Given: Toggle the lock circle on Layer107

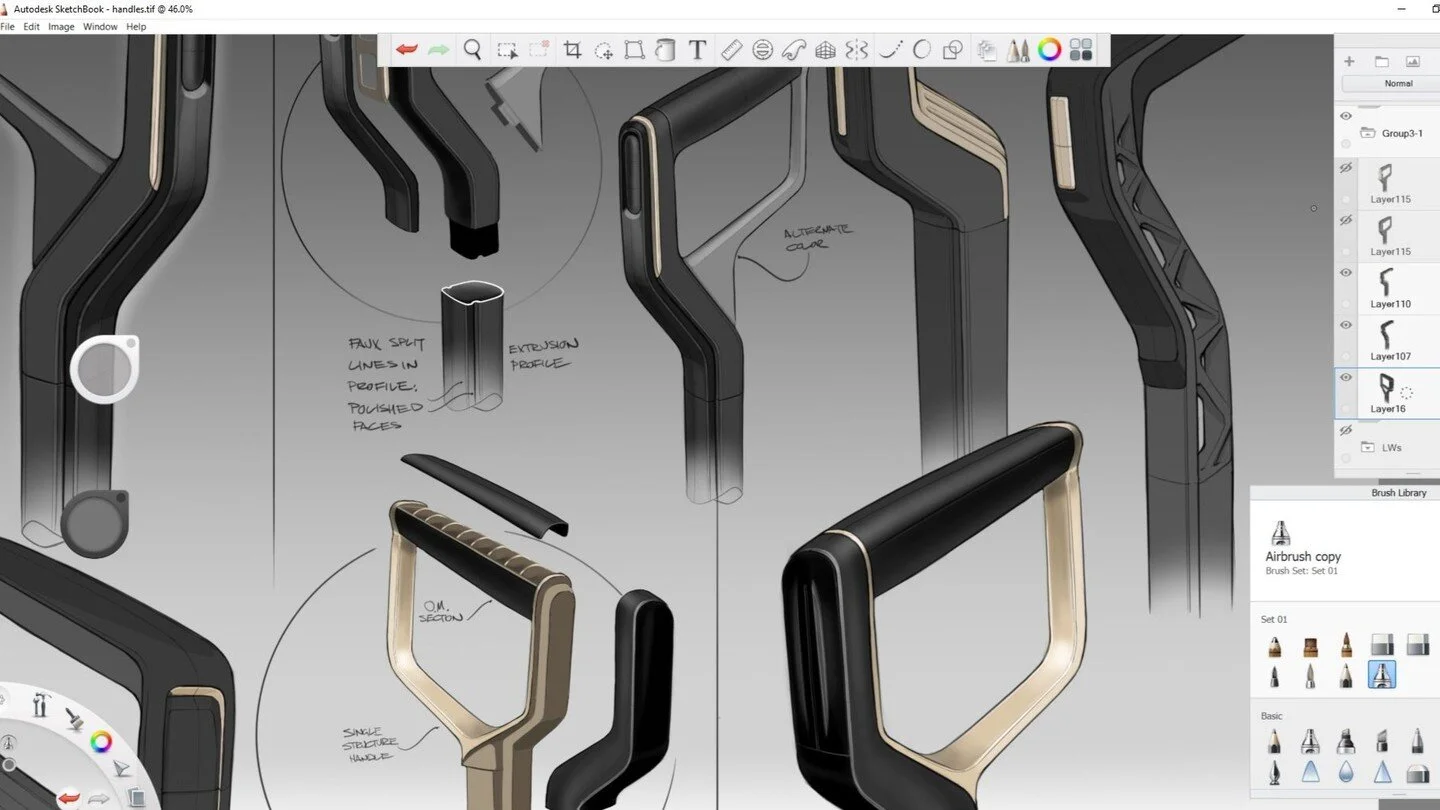Looking at the screenshot, I should point(1346,355).
